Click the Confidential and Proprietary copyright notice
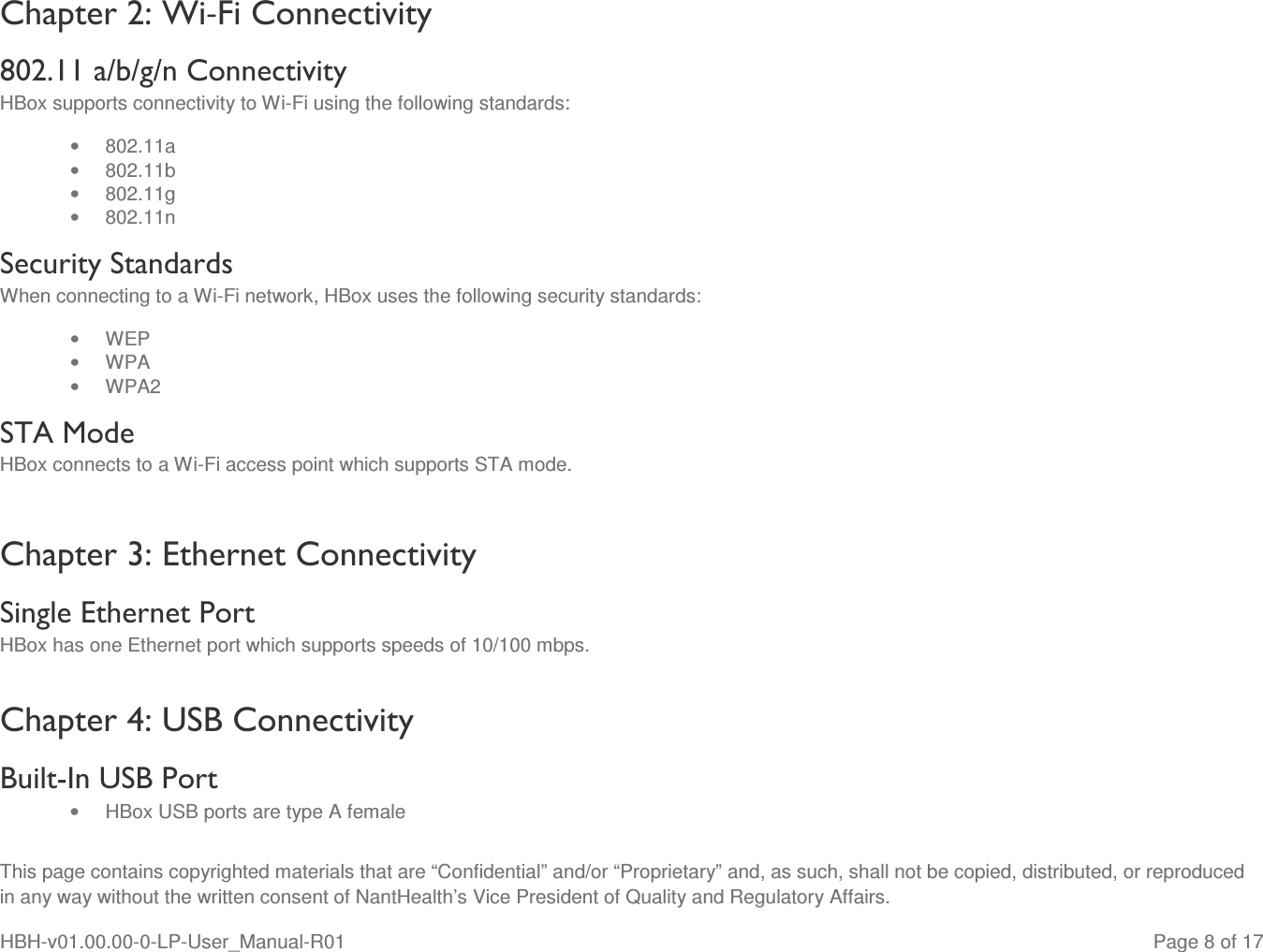The width and height of the screenshot is (1263, 952). [622, 885]
